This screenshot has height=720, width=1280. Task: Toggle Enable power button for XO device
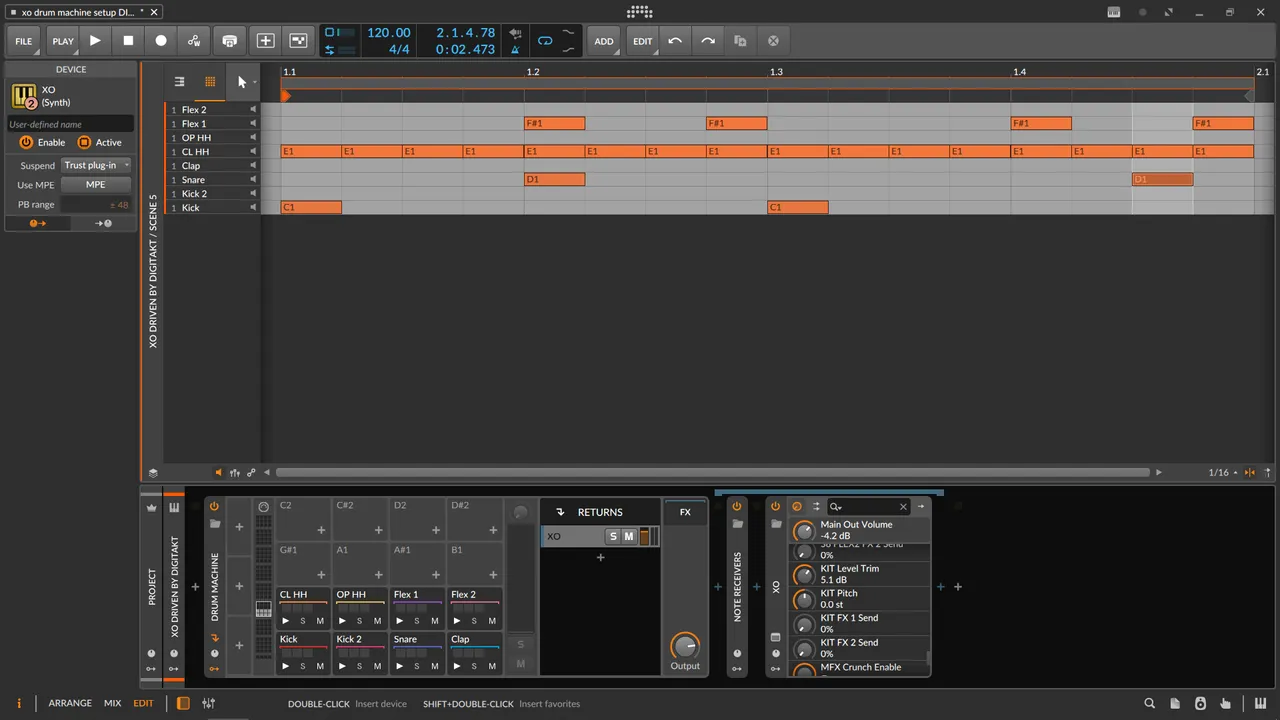(x=26, y=143)
